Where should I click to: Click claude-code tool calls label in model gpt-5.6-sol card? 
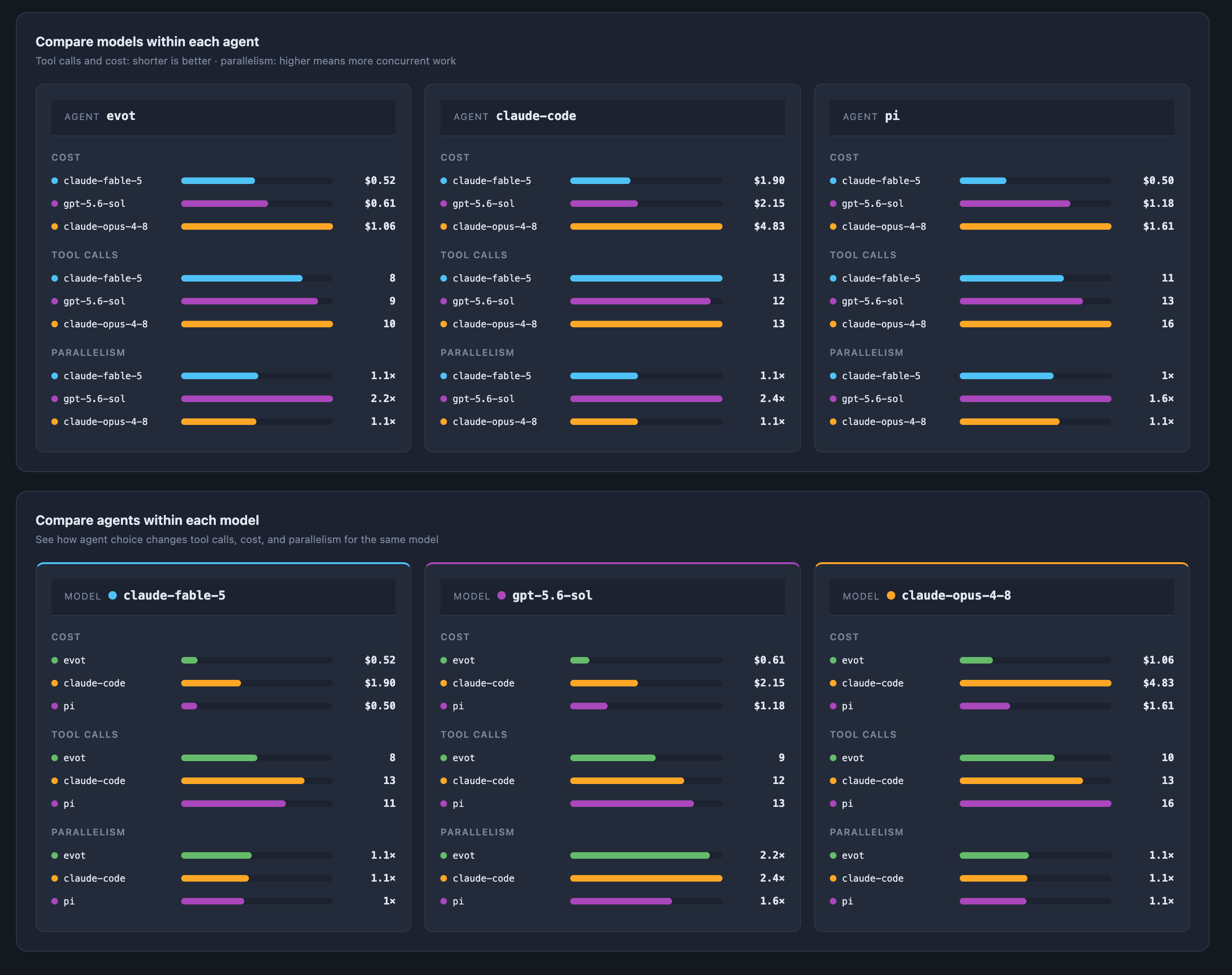483,781
